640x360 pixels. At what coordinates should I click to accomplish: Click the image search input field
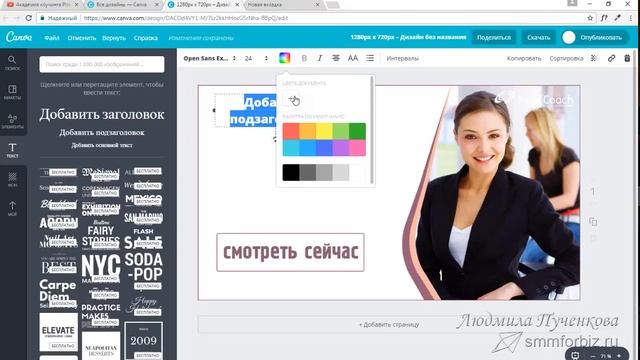102,64
